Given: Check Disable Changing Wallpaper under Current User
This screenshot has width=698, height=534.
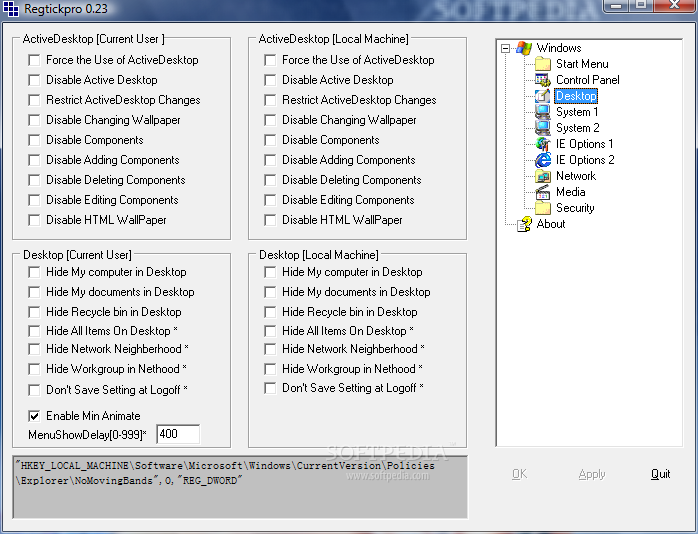Looking at the screenshot, I should coord(34,120).
